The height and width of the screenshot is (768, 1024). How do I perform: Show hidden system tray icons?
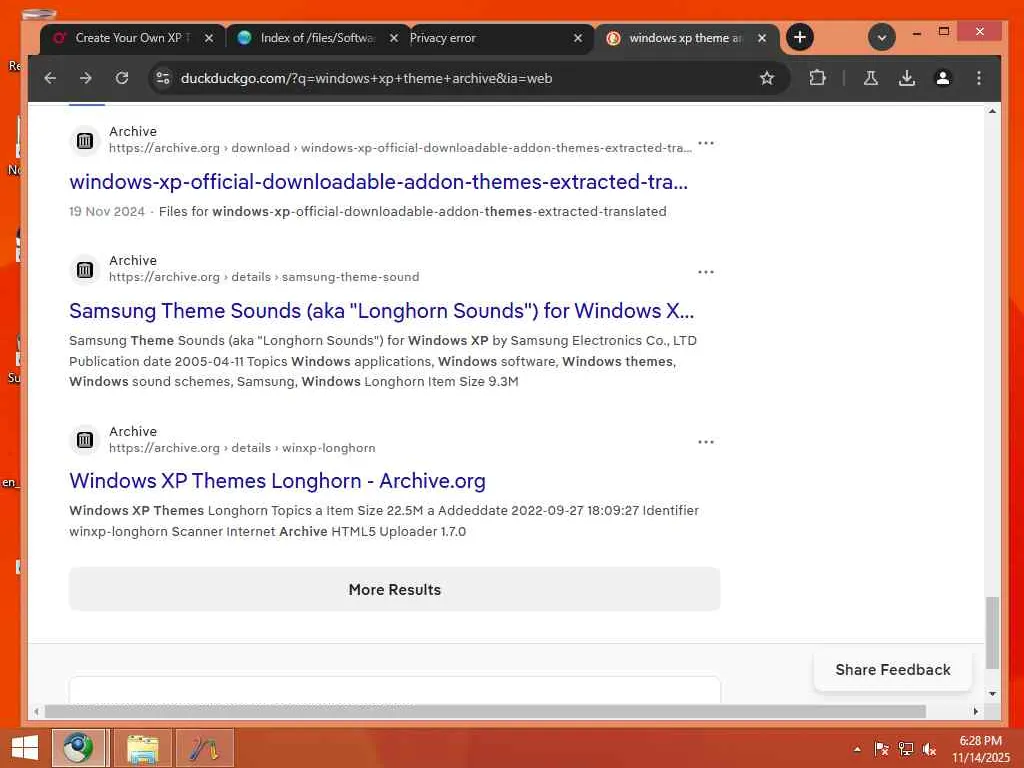(857, 749)
